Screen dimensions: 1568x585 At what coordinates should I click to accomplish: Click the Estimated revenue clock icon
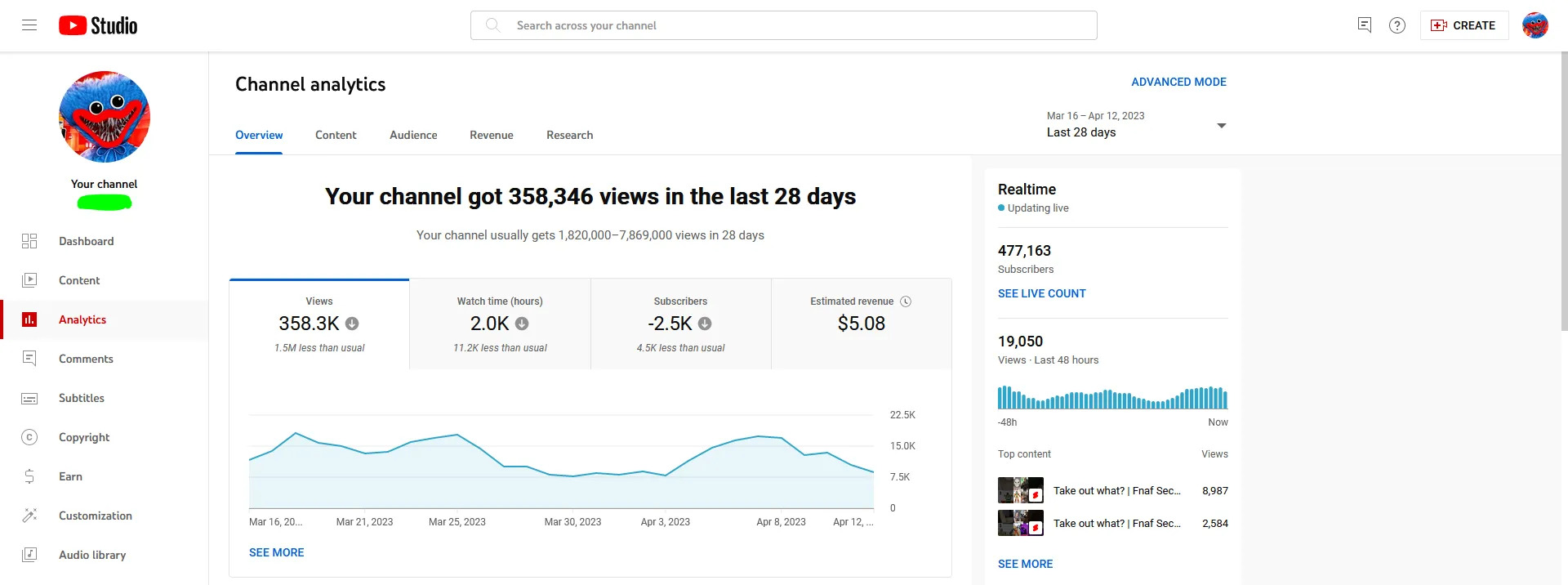click(x=906, y=301)
